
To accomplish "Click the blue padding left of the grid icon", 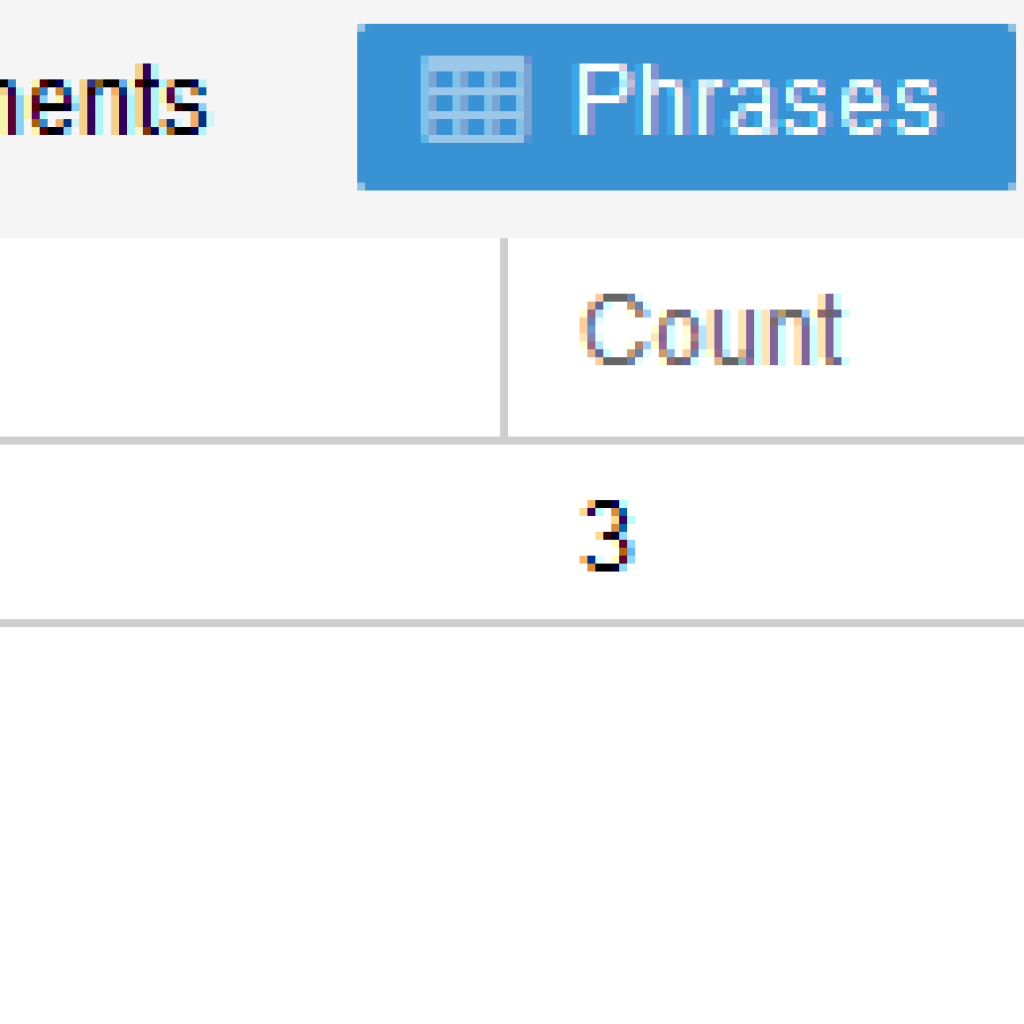I will coord(389,107).
